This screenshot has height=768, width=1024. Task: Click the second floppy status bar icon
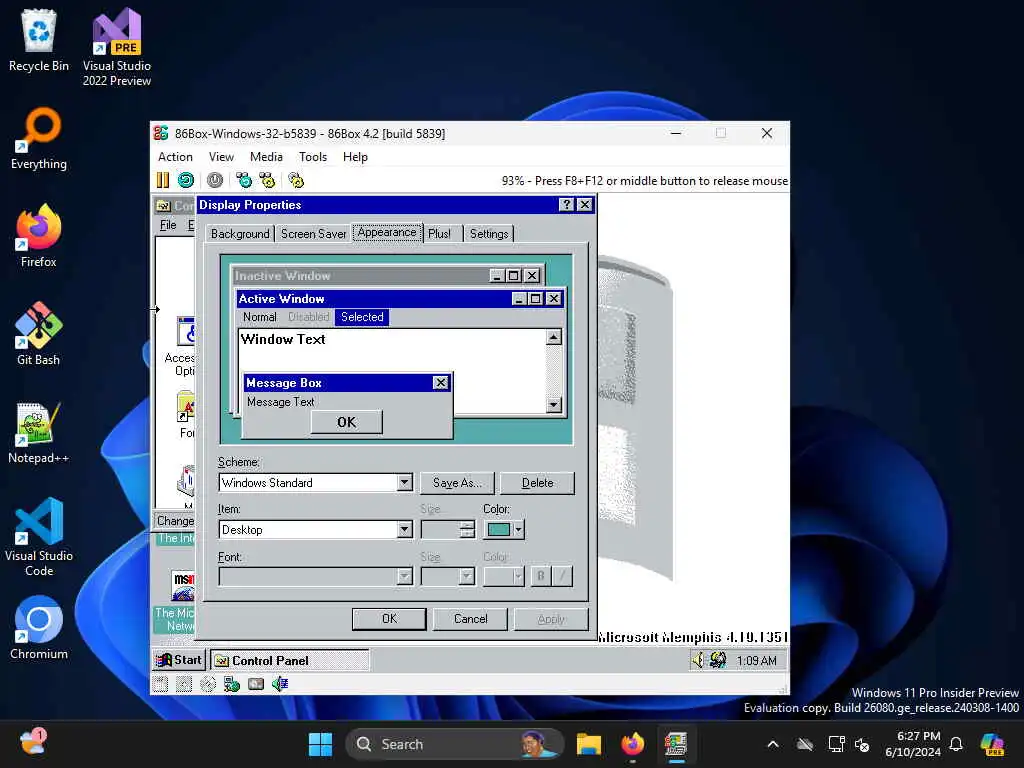[x=184, y=684]
